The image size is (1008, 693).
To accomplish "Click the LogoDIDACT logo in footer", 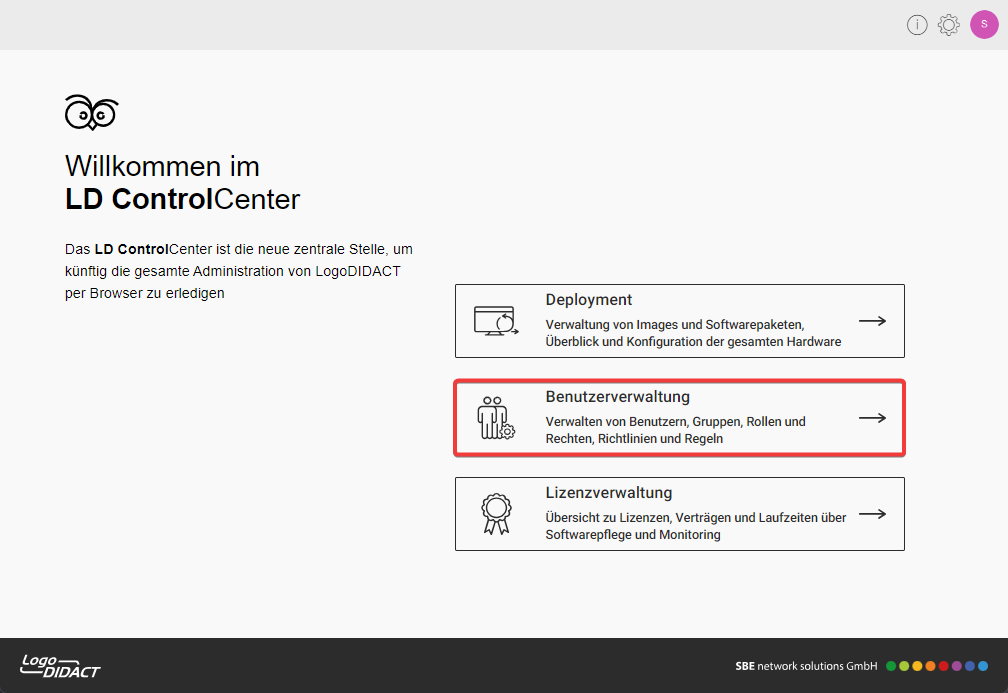I will point(60,666).
